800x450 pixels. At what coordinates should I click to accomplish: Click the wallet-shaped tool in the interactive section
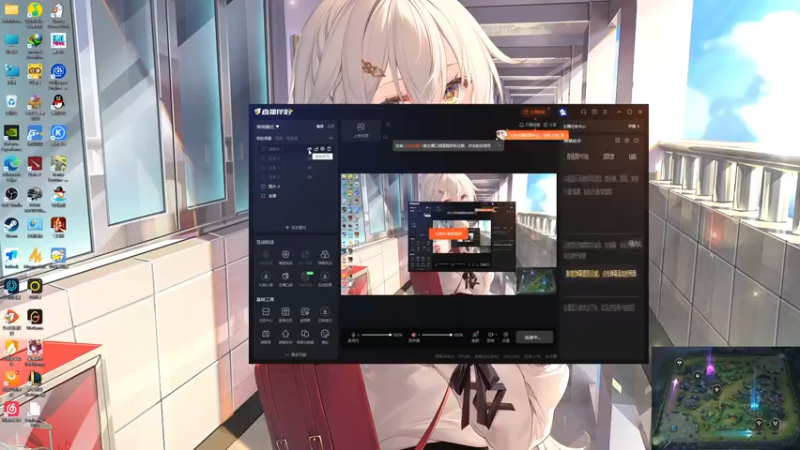285,279
